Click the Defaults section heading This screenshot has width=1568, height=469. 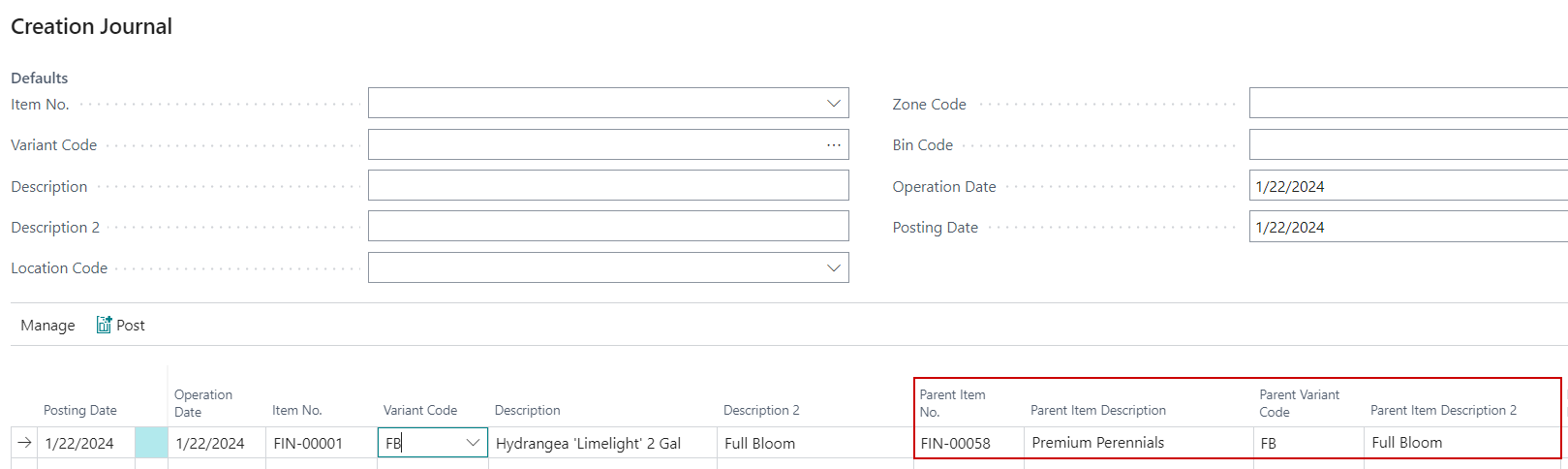tap(40, 78)
